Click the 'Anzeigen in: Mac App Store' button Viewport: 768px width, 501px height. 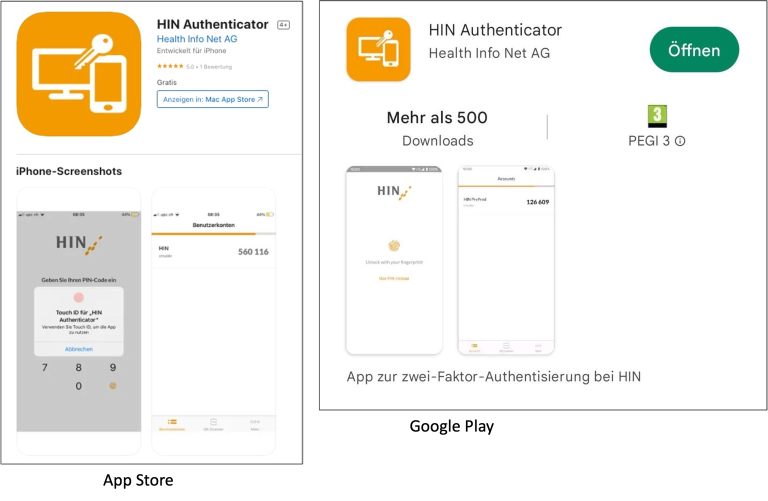coord(213,99)
